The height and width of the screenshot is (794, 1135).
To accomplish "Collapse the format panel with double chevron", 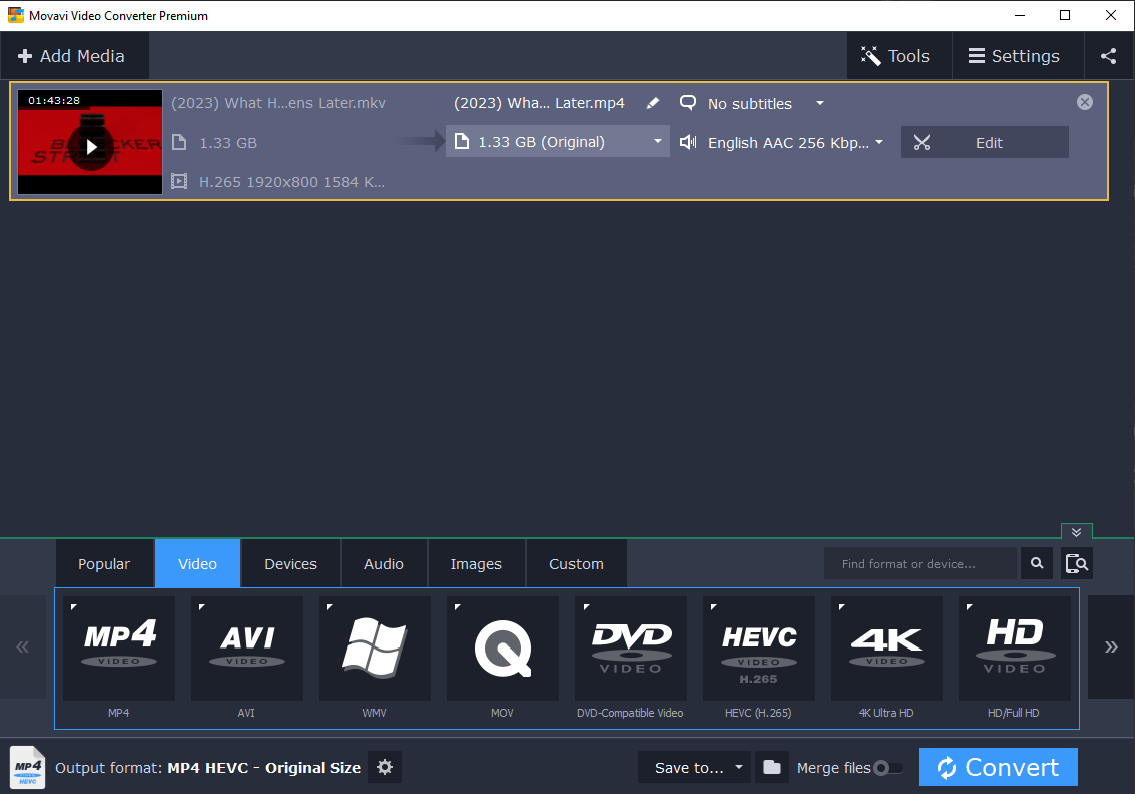I will click(1076, 532).
